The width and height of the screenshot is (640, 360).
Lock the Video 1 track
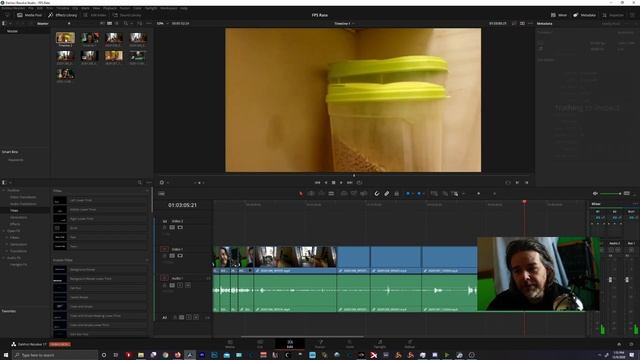point(165,256)
